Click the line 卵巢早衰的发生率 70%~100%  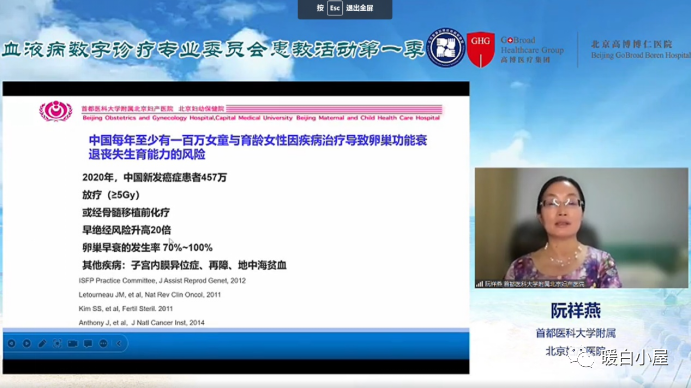click(x=147, y=248)
